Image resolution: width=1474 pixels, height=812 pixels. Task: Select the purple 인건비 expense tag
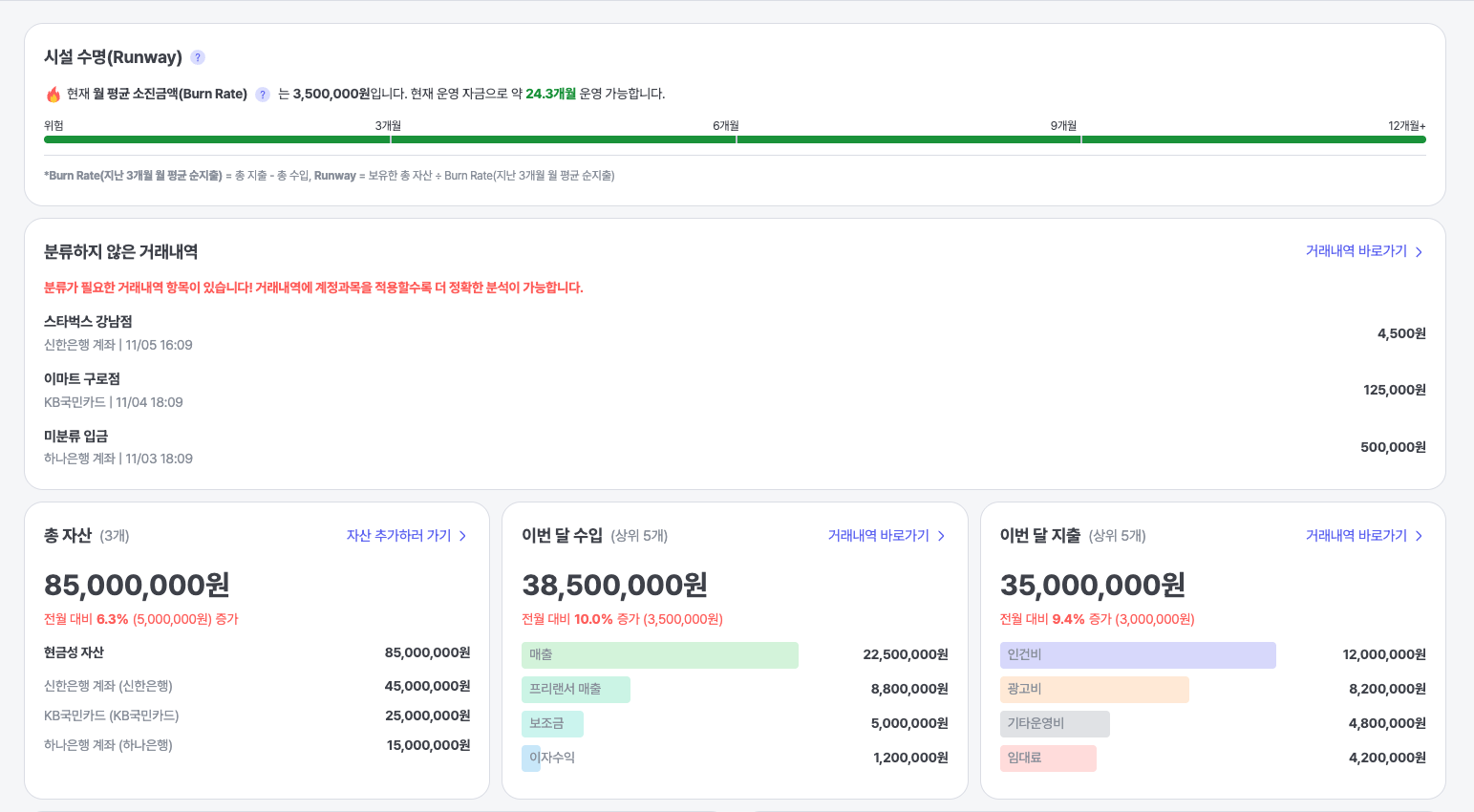(1137, 654)
